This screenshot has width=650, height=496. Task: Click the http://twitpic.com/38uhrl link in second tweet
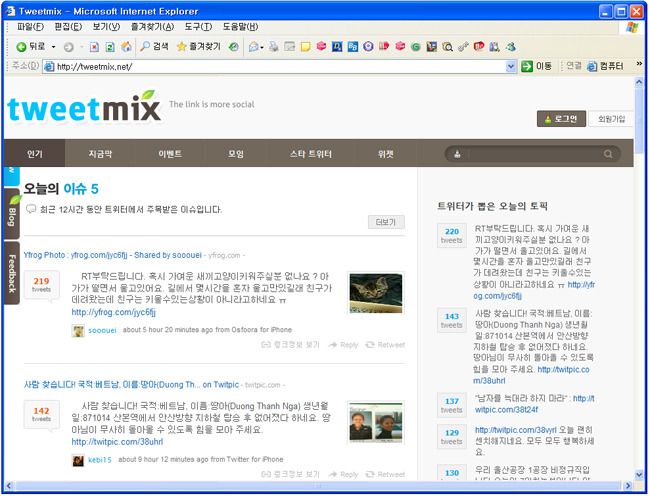click(x=117, y=442)
